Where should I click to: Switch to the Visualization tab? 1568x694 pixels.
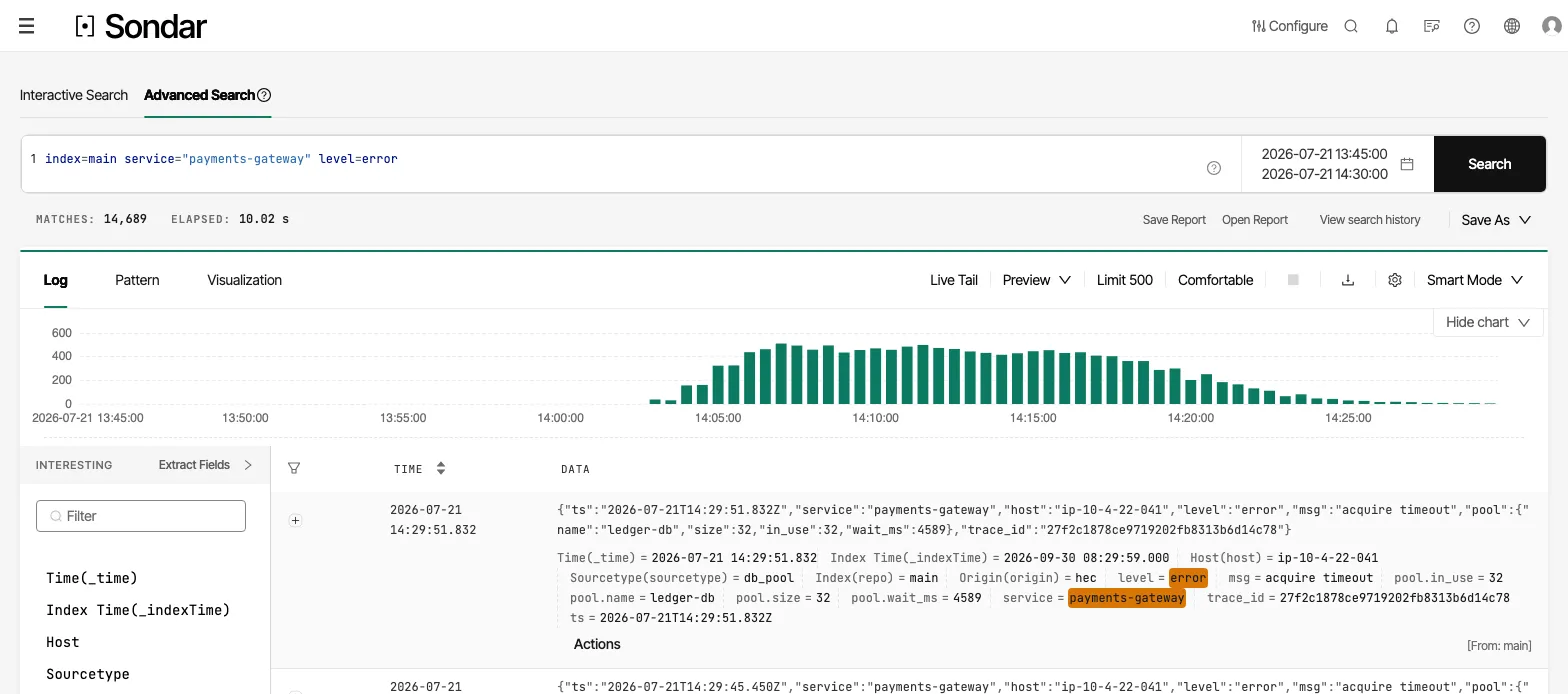tap(244, 280)
